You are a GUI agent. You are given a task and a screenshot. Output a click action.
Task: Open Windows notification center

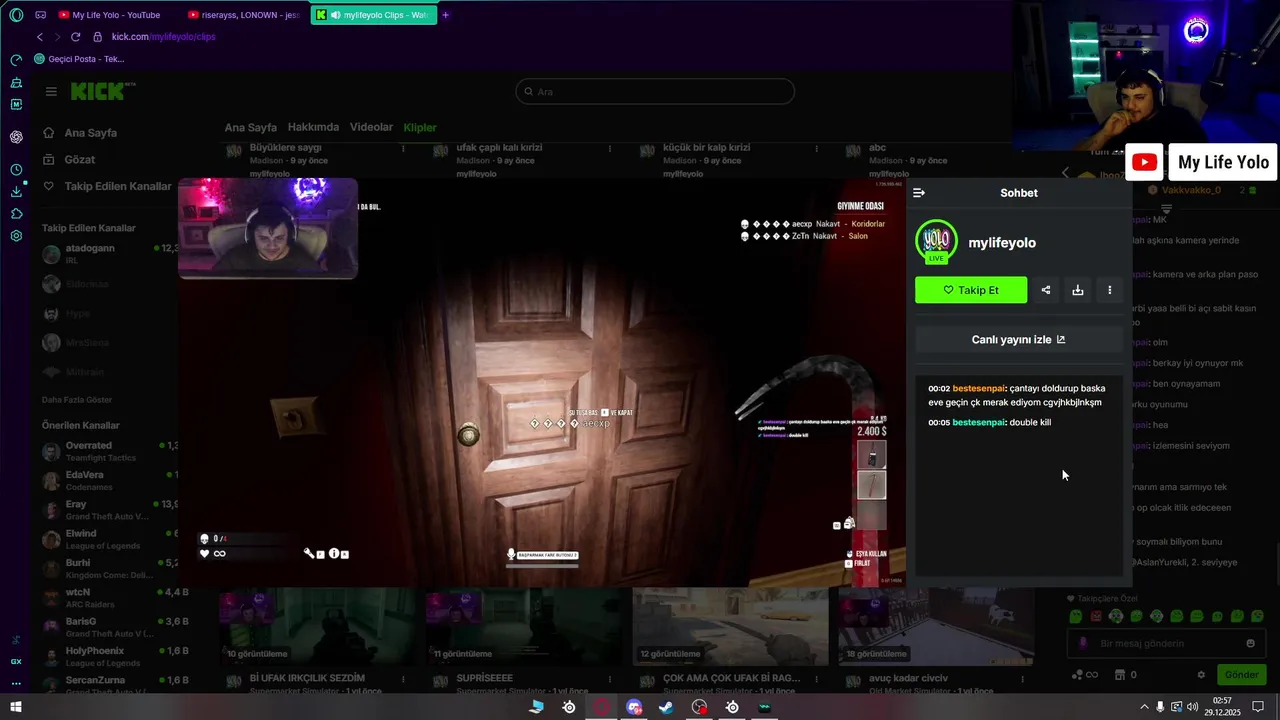(1258, 707)
